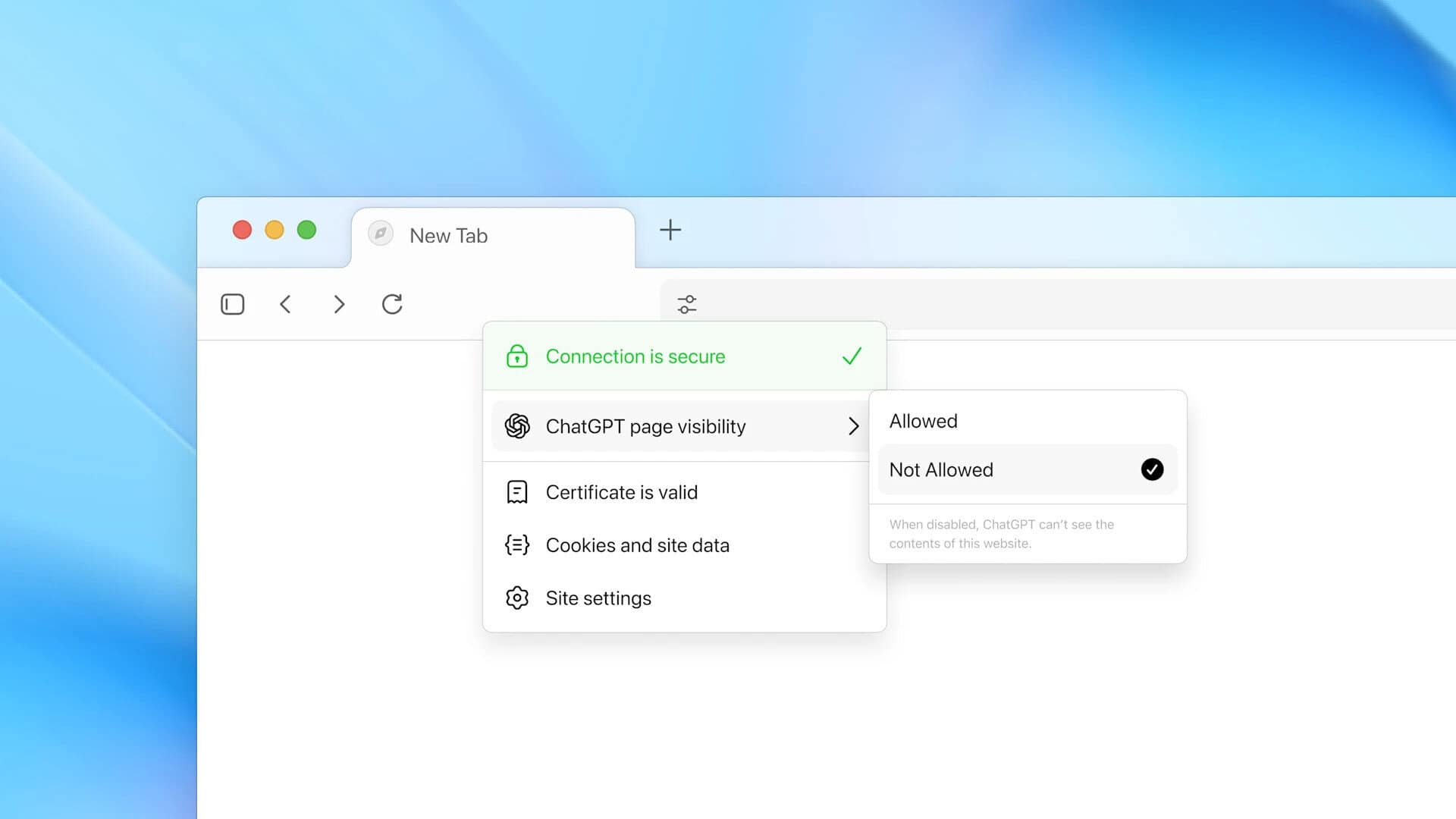
Task: Click the green padlock icon
Action: tap(516, 356)
